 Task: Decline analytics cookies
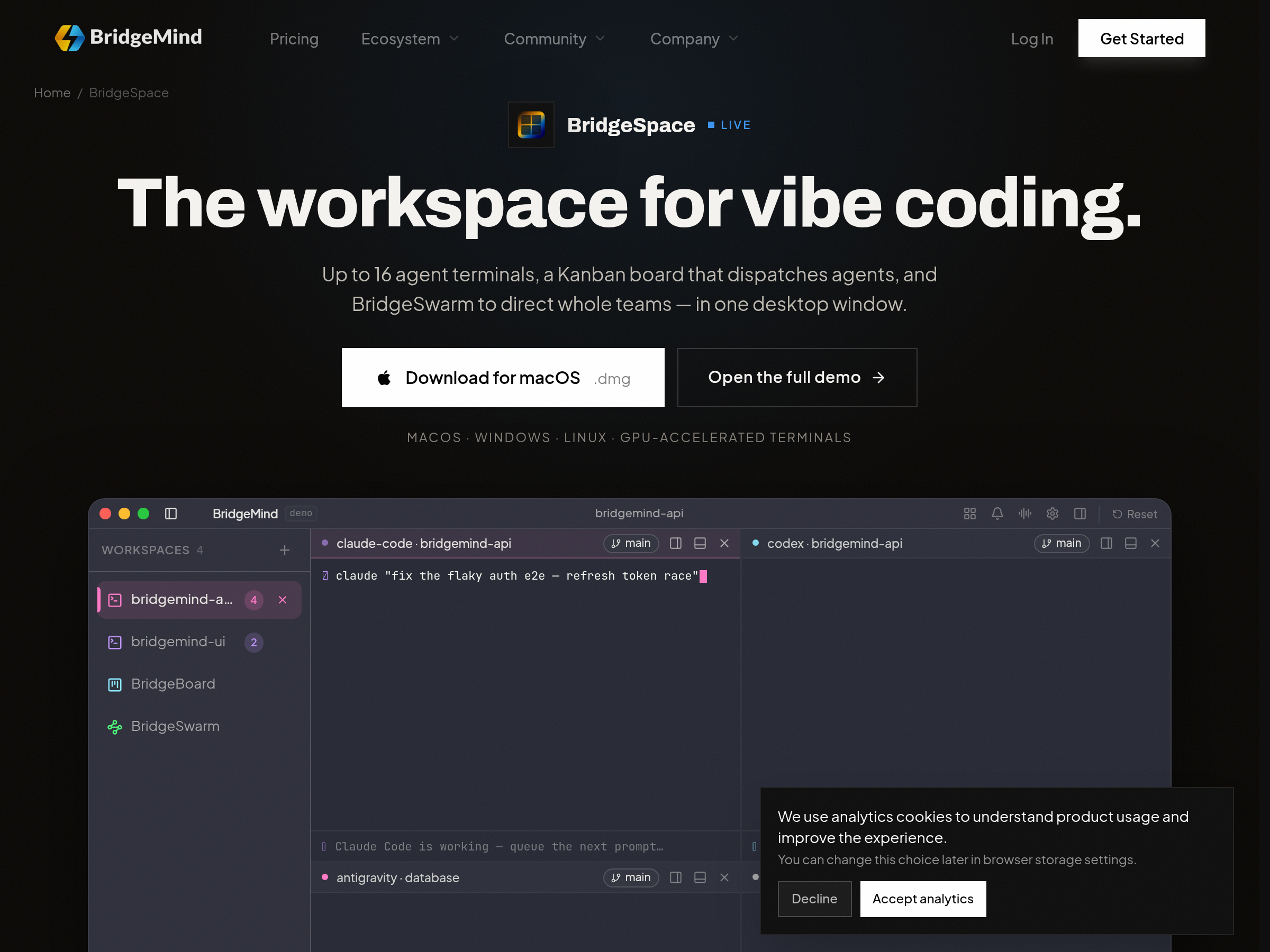pyautogui.click(x=814, y=899)
